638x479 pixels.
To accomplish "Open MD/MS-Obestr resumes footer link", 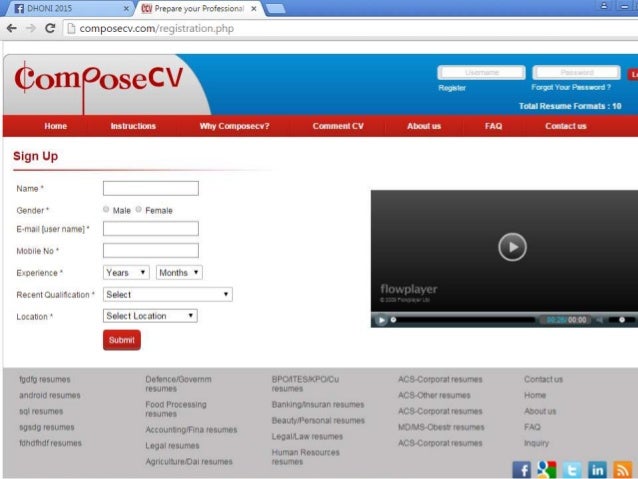I will point(441,427).
